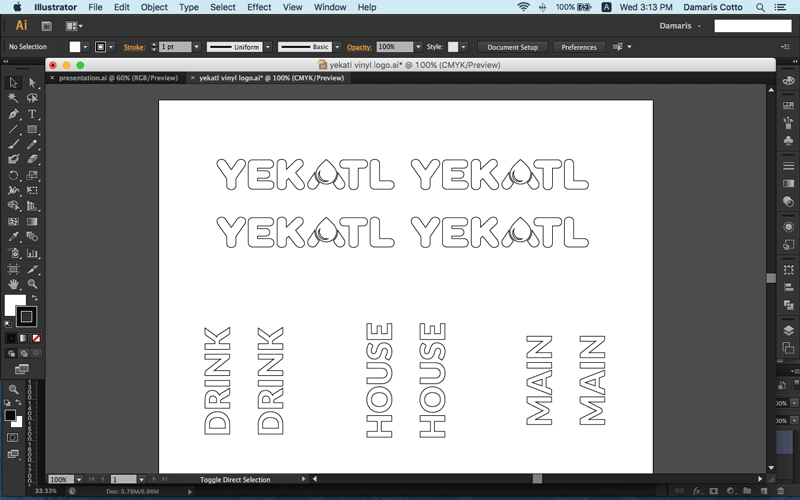This screenshot has width=800, height=500.
Task: Select the Artboard tool
Action: click(13, 269)
